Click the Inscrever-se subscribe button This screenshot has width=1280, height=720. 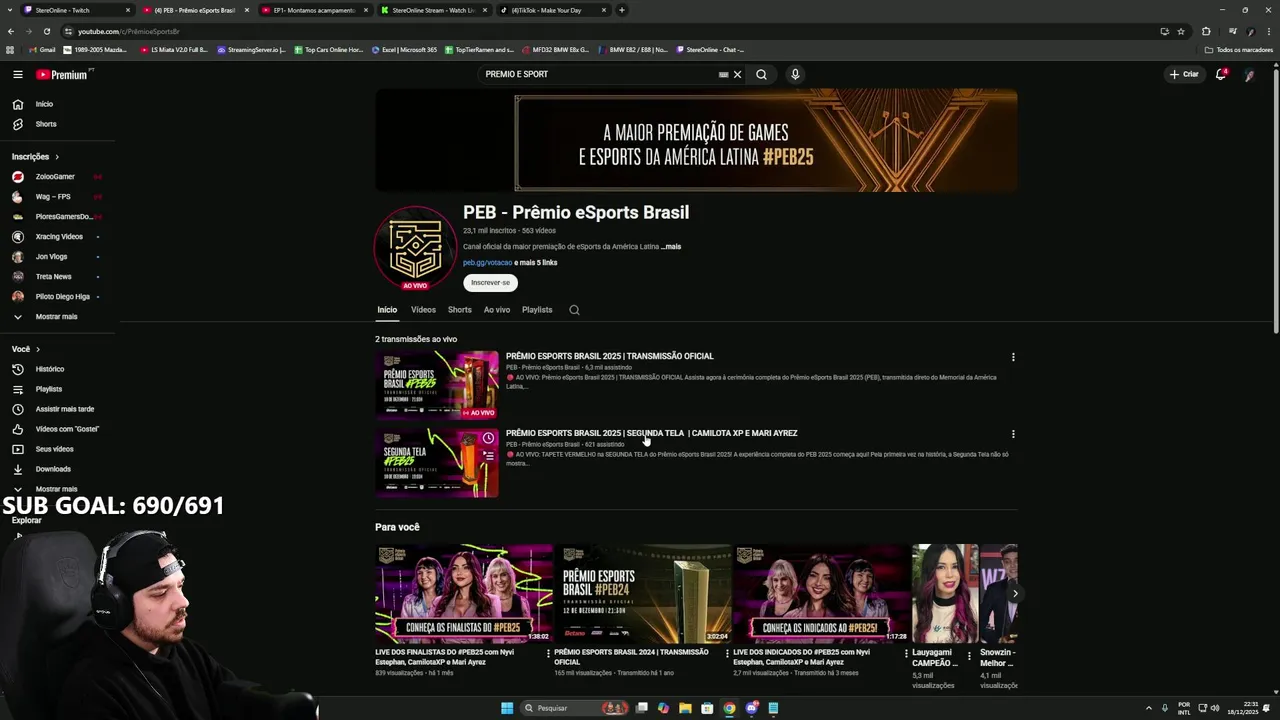[490, 283]
